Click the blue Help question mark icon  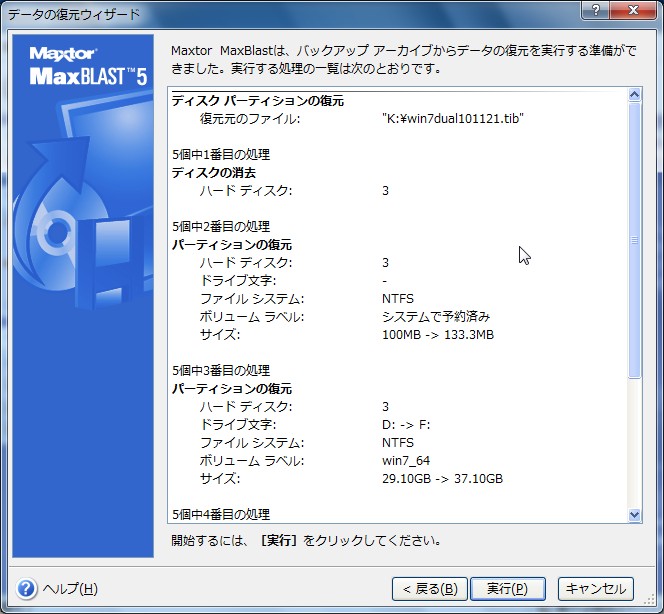[26, 589]
